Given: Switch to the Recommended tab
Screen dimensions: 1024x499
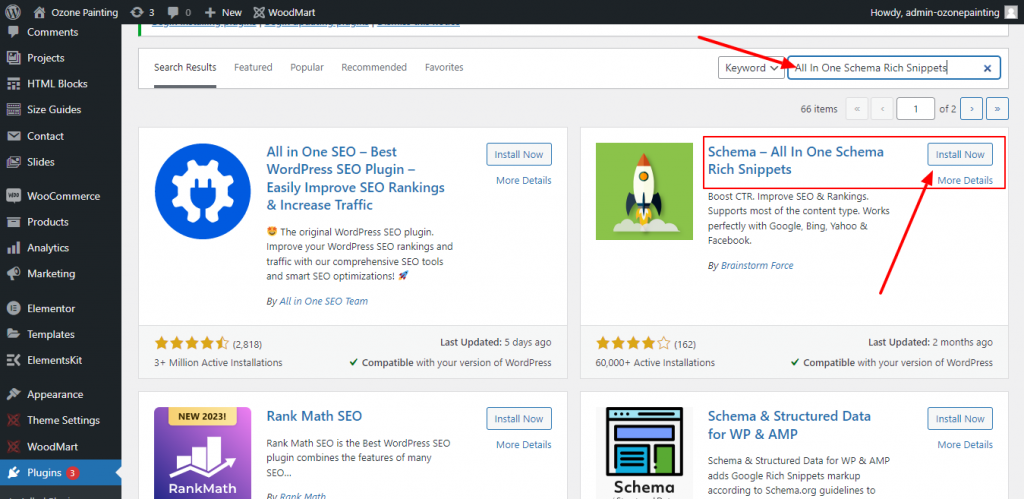Looking at the screenshot, I should coord(374,67).
